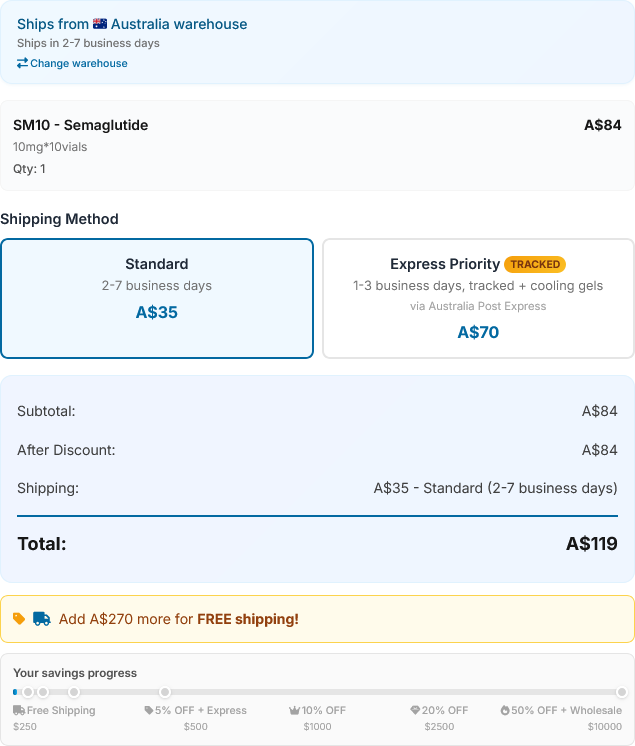
Task: Click the '$1000' milestone label
Action: (x=317, y=726)
